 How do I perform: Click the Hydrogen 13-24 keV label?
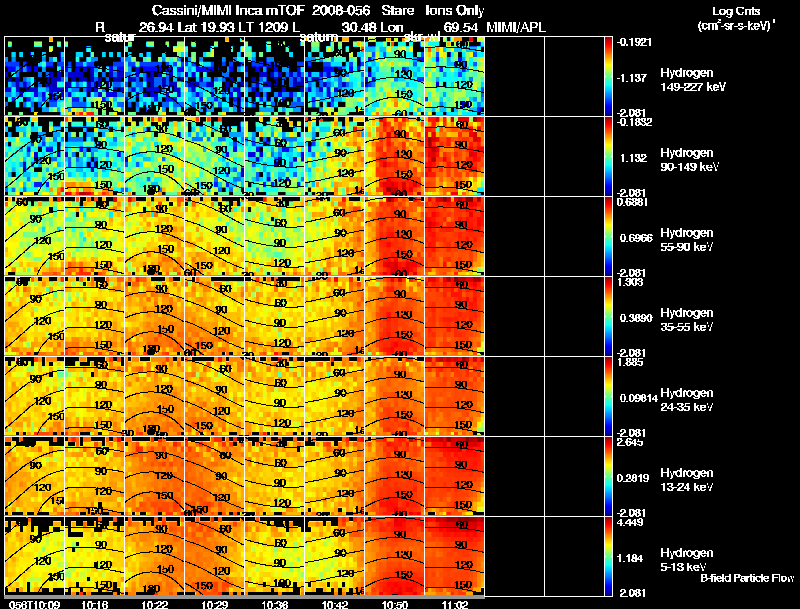[x=686, y=480]
